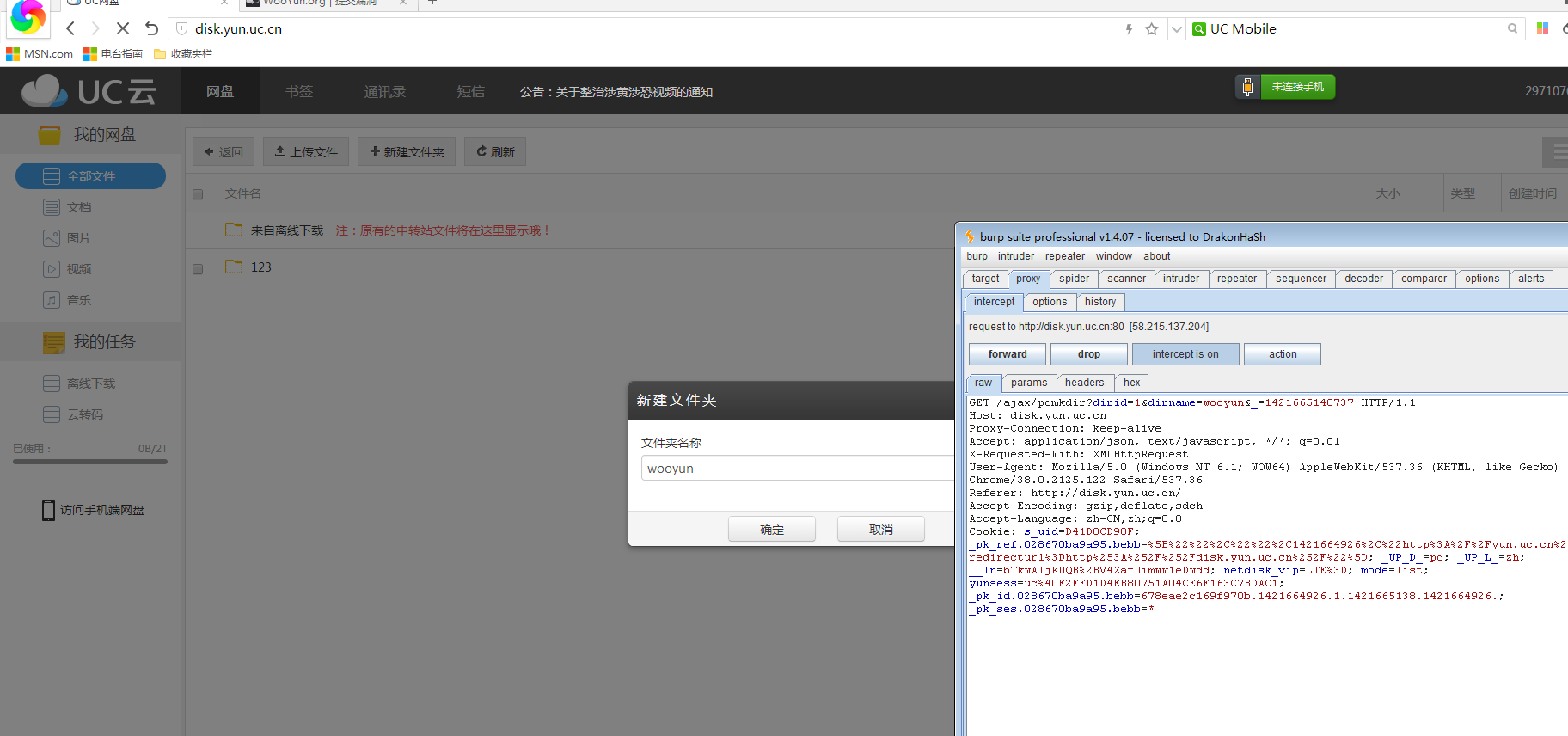Open the address bar dropdown arrow

[x=1176, y=28]
